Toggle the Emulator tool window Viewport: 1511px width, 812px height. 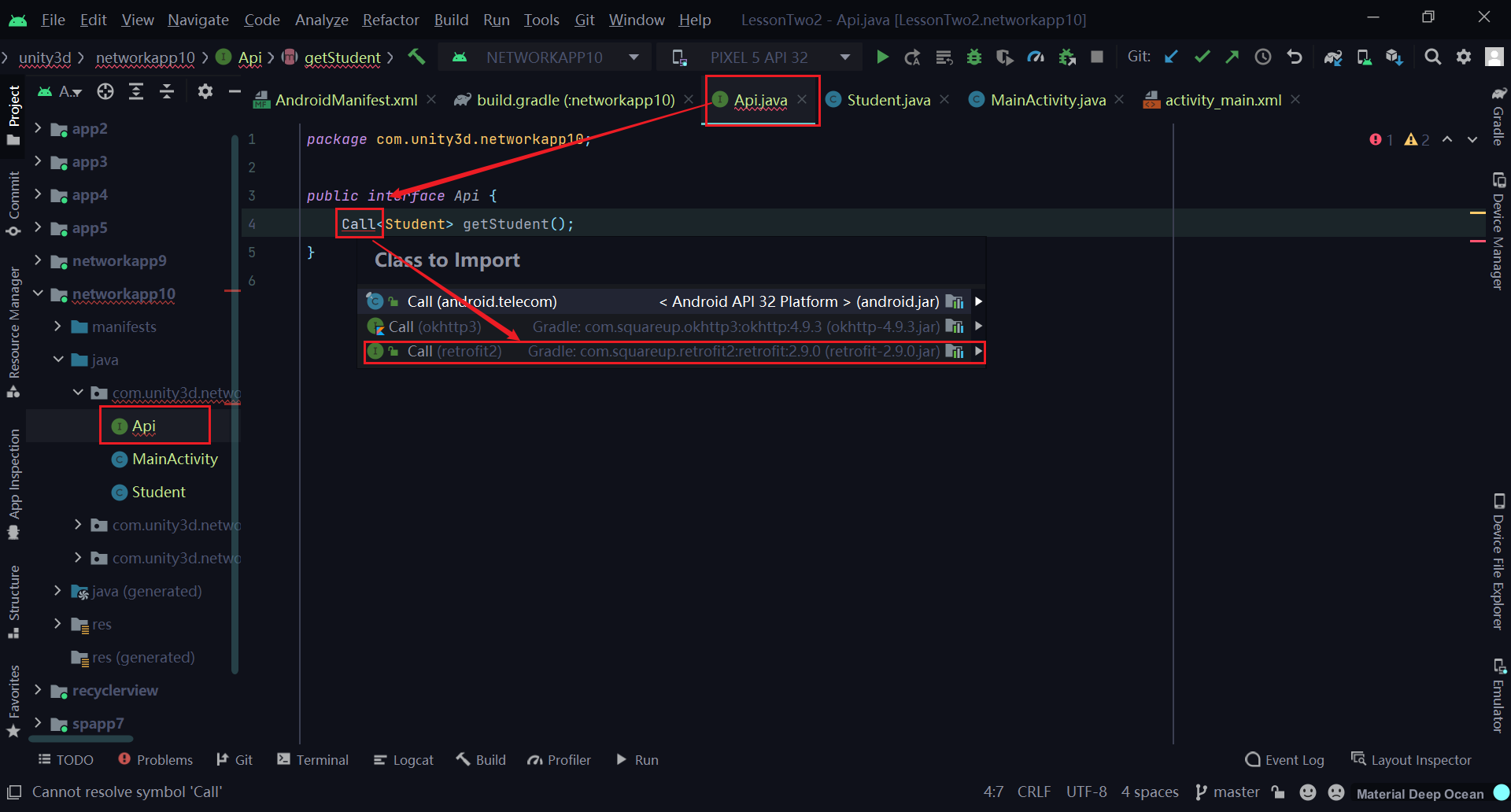(1498, 696)
